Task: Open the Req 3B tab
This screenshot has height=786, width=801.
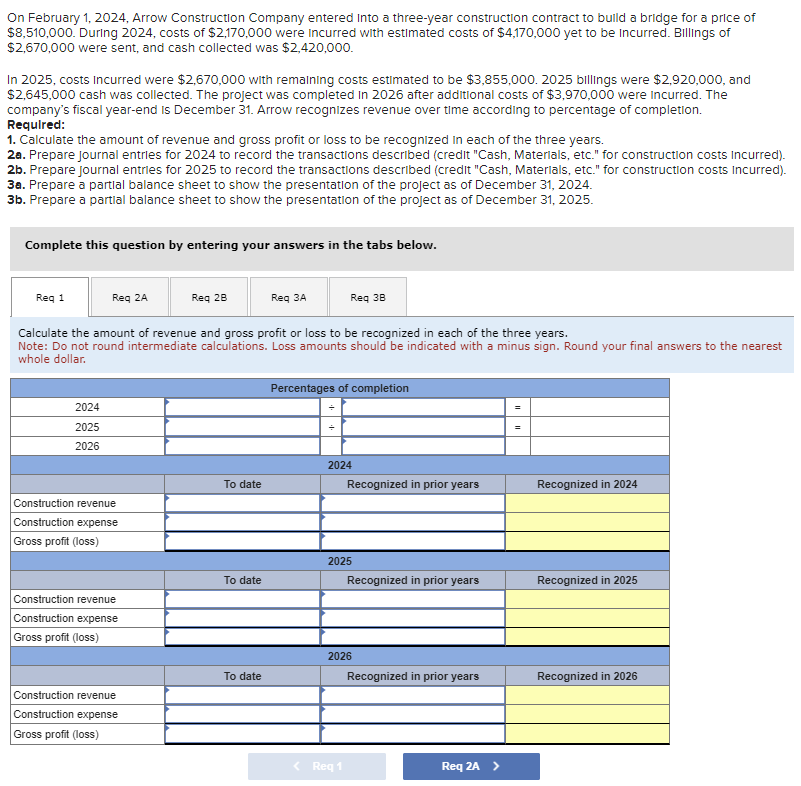Action: pos(368,297)
